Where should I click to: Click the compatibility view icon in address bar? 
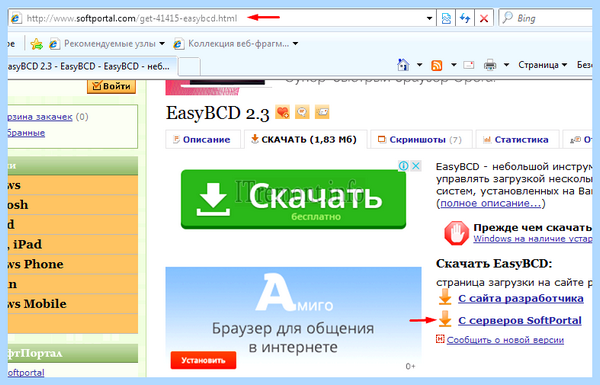446,18
